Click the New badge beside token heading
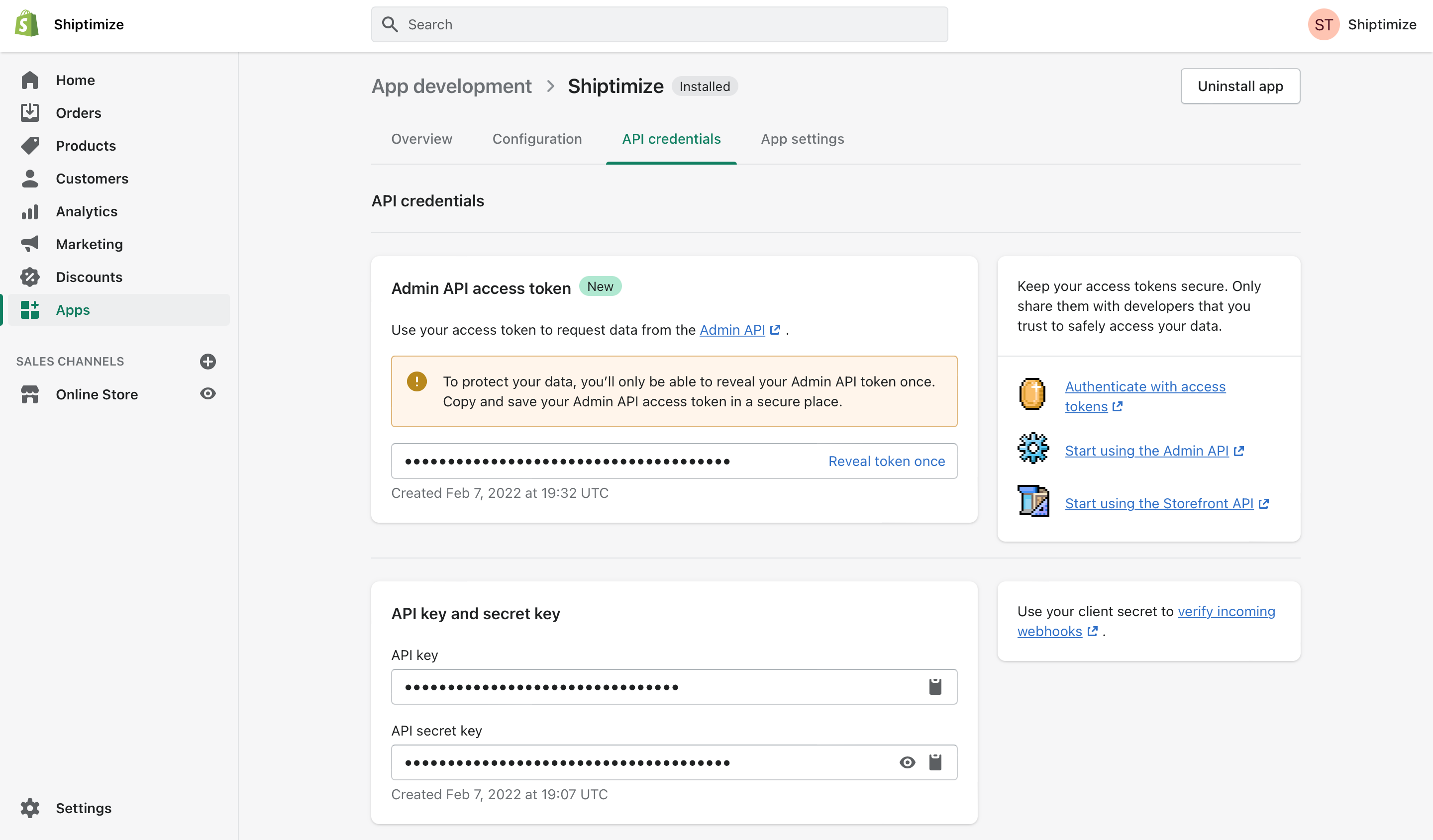 tap(600, 286)
